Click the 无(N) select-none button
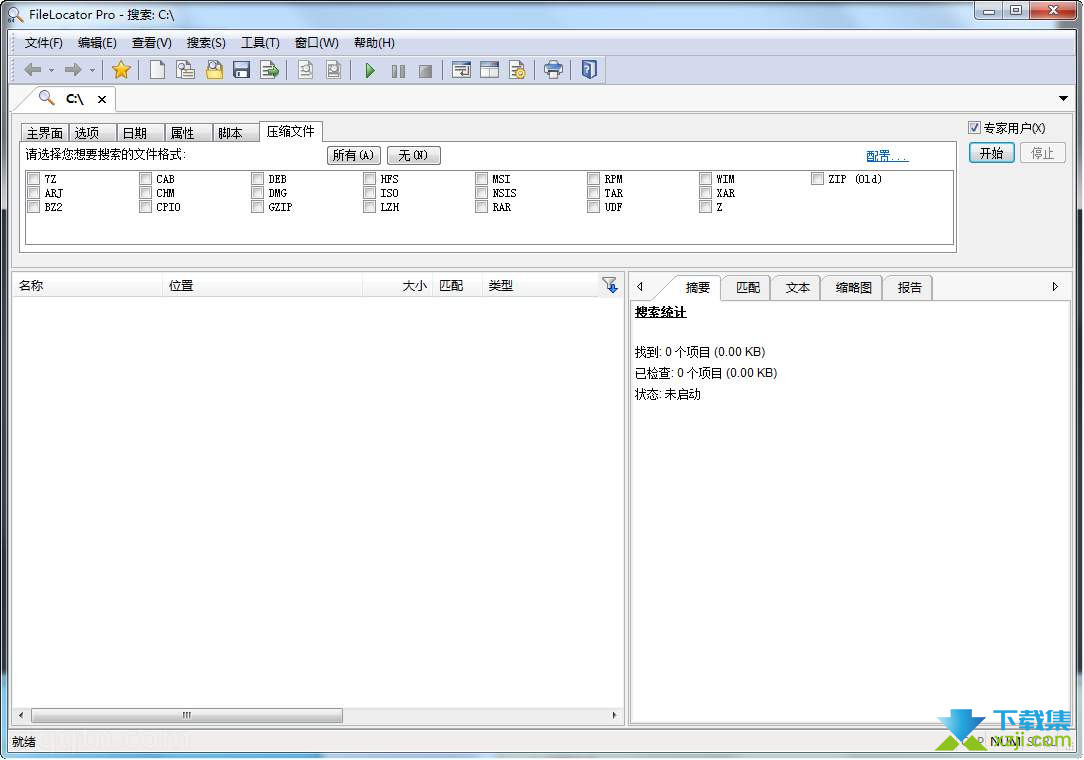 (x=413, y=156)
